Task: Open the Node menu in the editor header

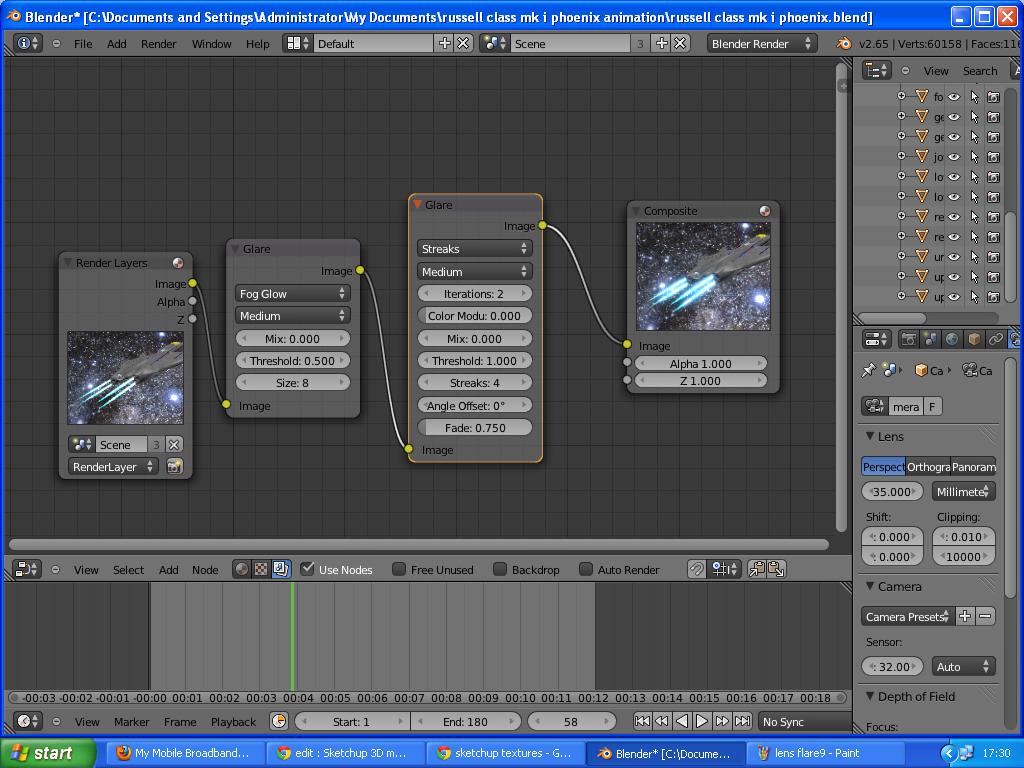Action: click(205, 569)
